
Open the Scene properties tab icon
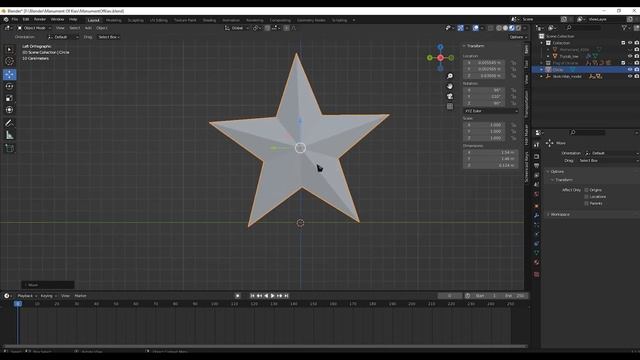click(x=536, y=184)
